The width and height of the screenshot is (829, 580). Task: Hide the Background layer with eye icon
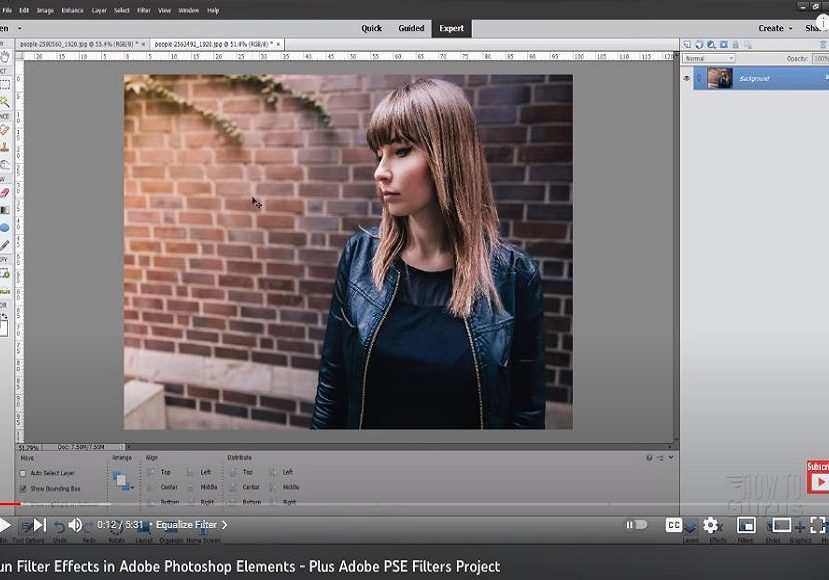687,78
